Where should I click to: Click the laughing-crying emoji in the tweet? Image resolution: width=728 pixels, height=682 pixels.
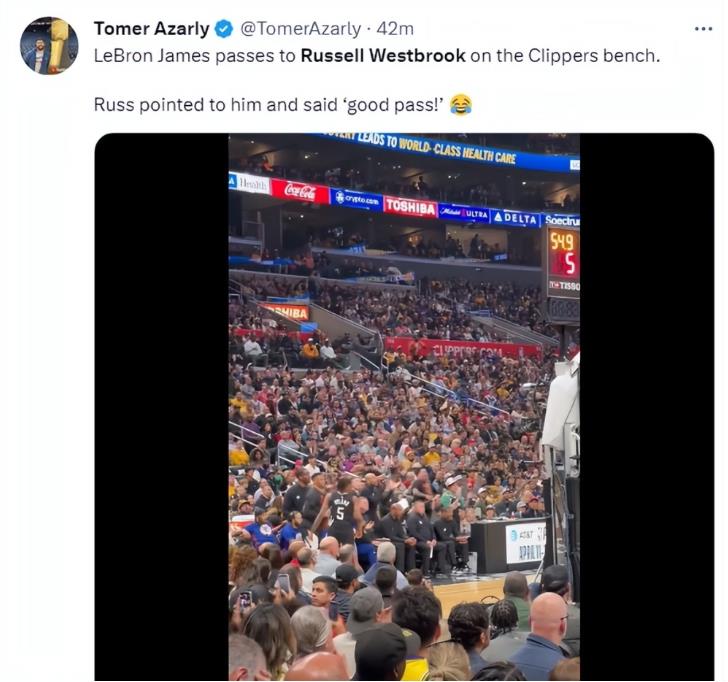[x=461, y=104]
